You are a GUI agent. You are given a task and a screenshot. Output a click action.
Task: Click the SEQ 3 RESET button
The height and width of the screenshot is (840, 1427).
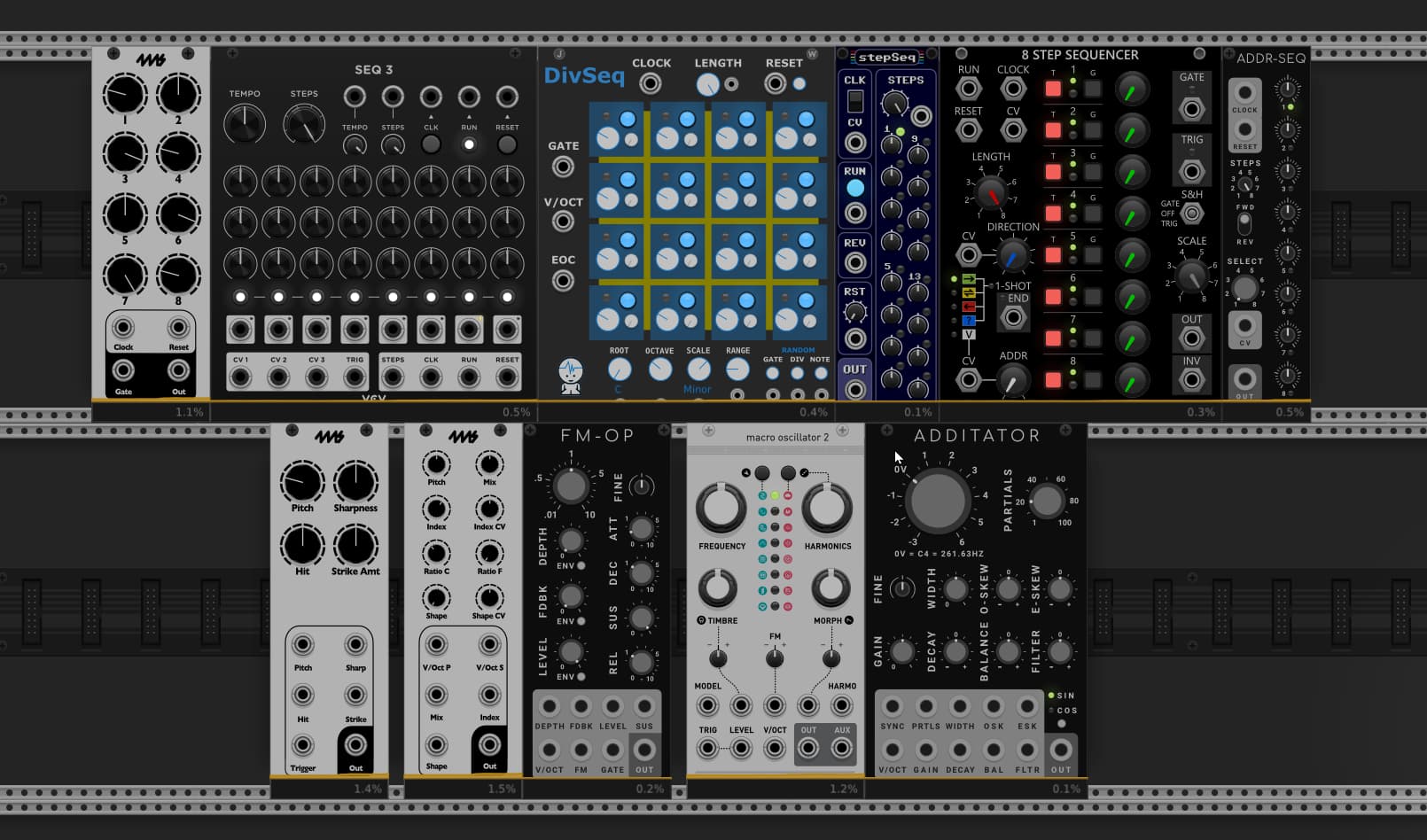507,144
